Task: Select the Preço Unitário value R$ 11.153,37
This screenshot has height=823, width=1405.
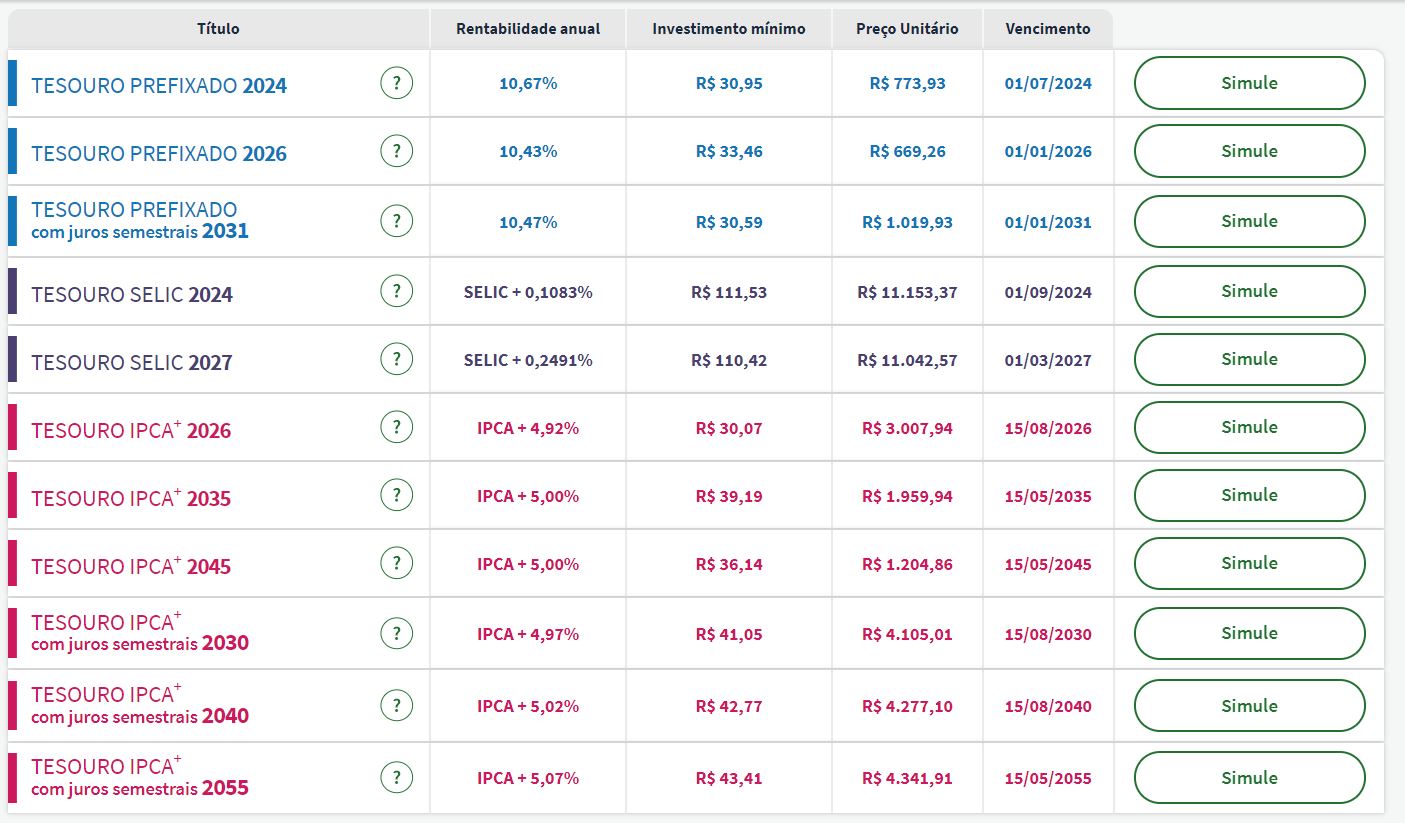Action: coord(907,293)
